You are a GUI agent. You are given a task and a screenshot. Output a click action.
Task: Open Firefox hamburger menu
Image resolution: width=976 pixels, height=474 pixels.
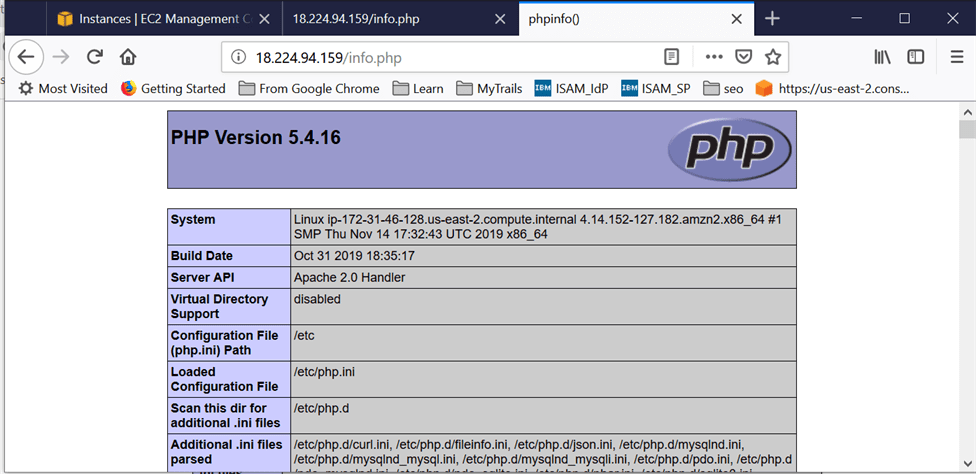[x=957, y=57]
